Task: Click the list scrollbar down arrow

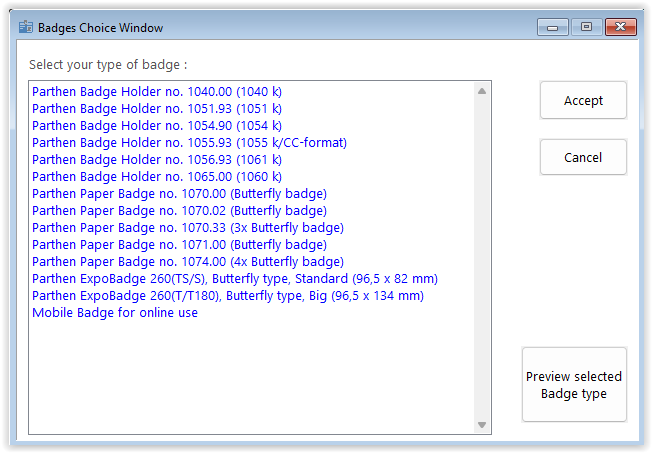Action: 482,425
